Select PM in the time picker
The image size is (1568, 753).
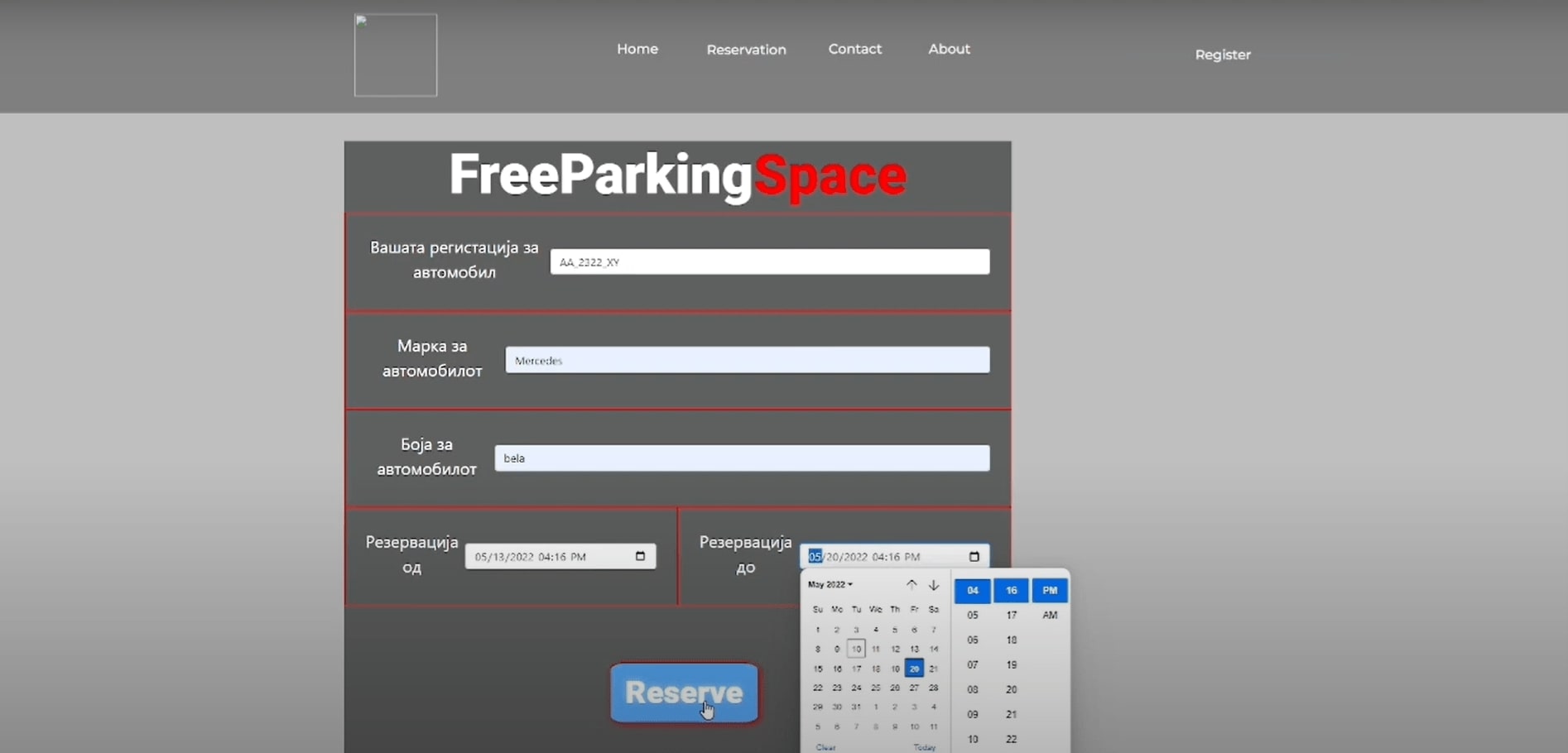(x=1049, y=590)
